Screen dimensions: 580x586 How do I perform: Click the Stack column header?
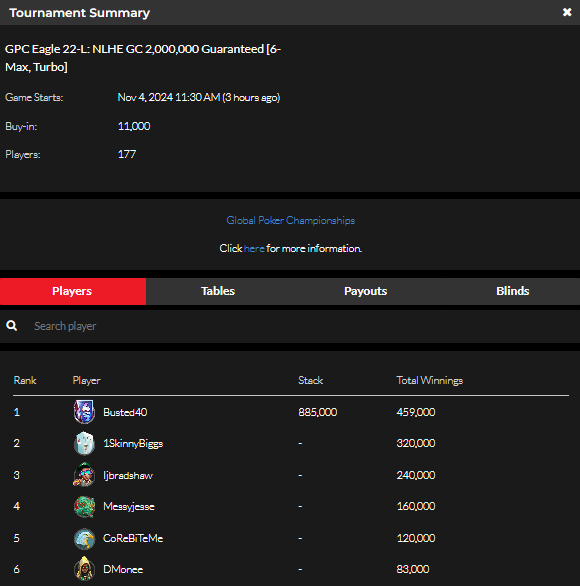(x=311, y=380)
